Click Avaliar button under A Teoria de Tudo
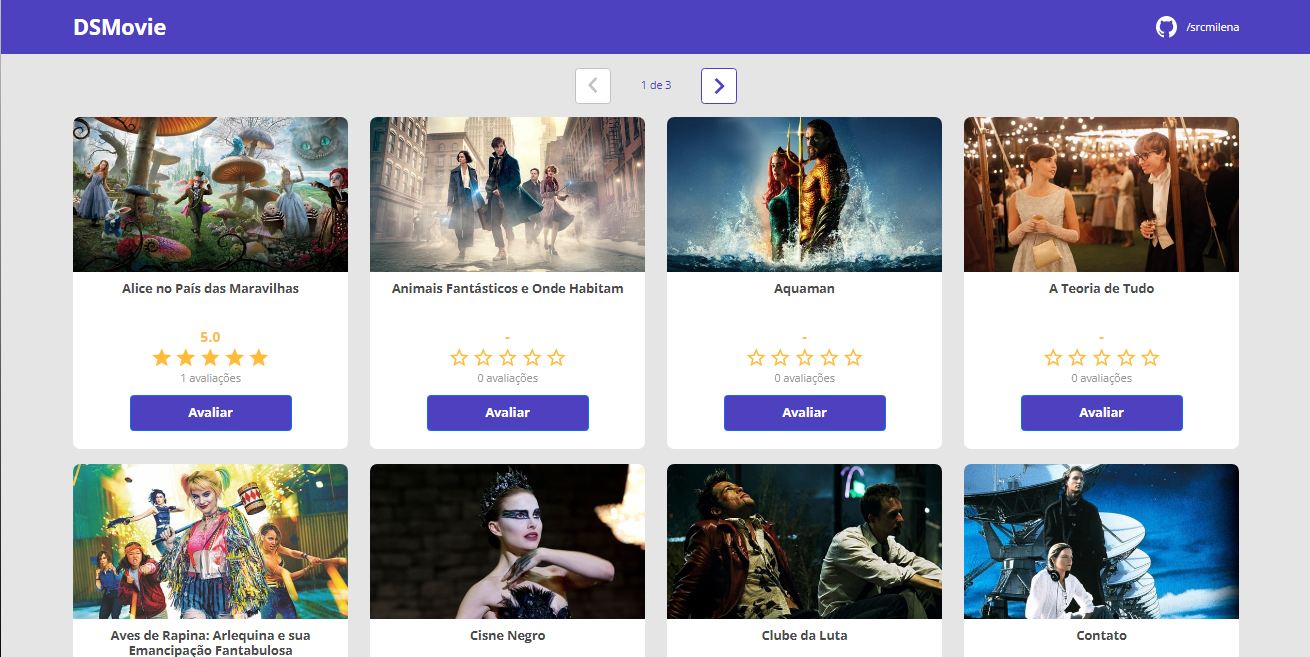 [1102, 413]
